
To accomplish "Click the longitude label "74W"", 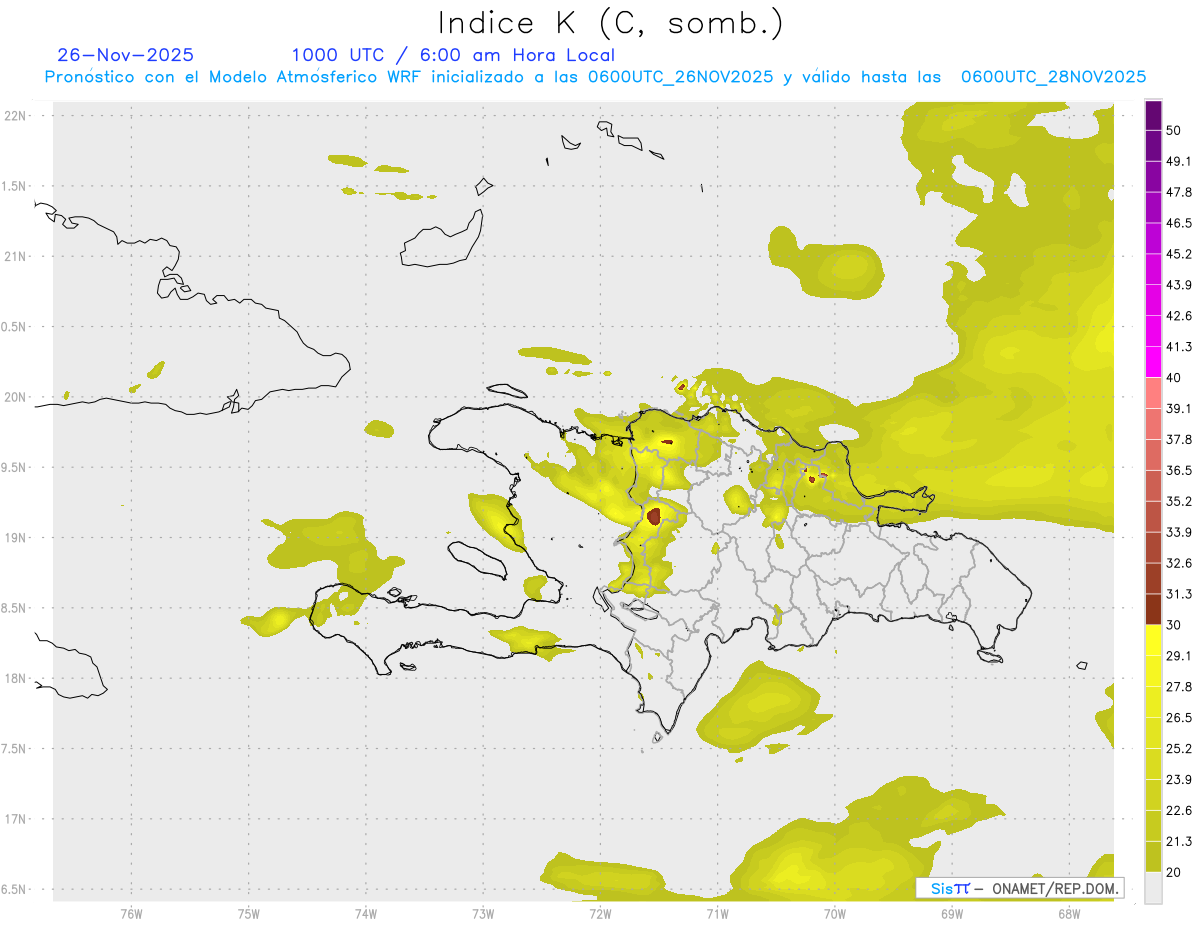I will [366, 914].
